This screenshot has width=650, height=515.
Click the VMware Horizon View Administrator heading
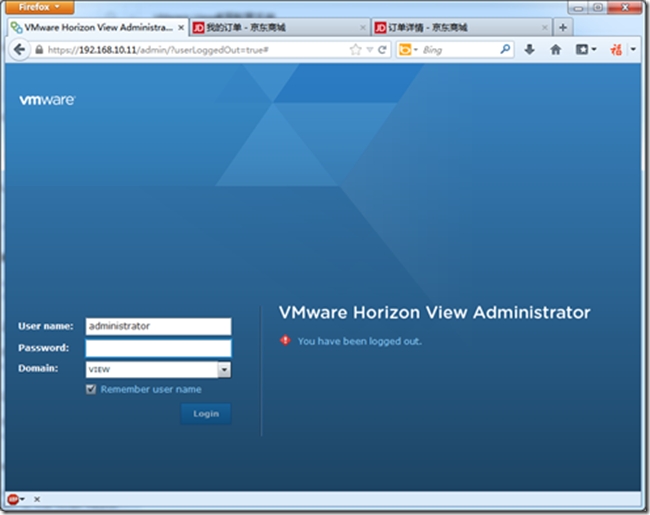(434, 313)
